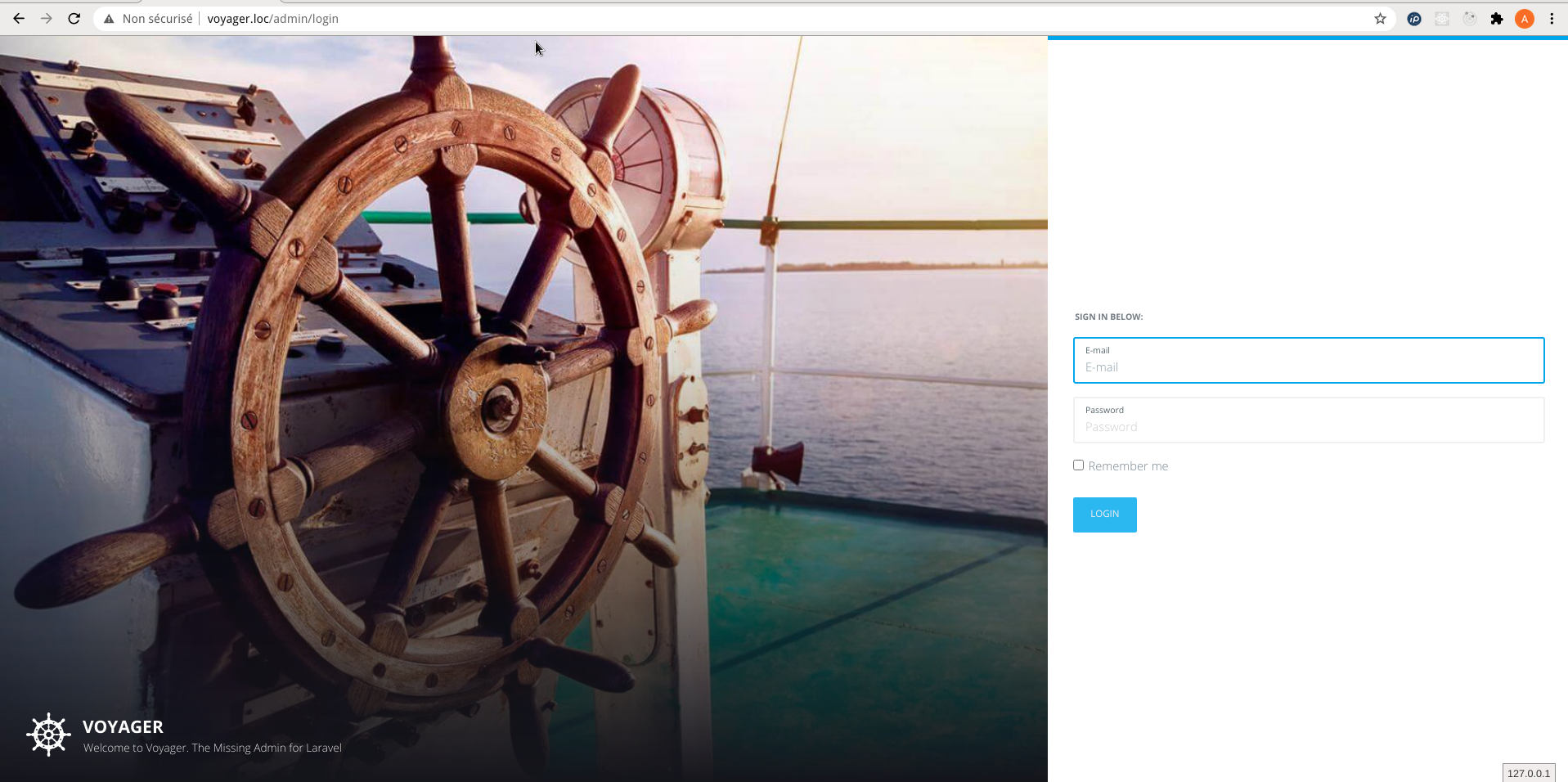Click the 127.0.0.1 badge in the corner

pyautogui.click(x=1528, y=773)
